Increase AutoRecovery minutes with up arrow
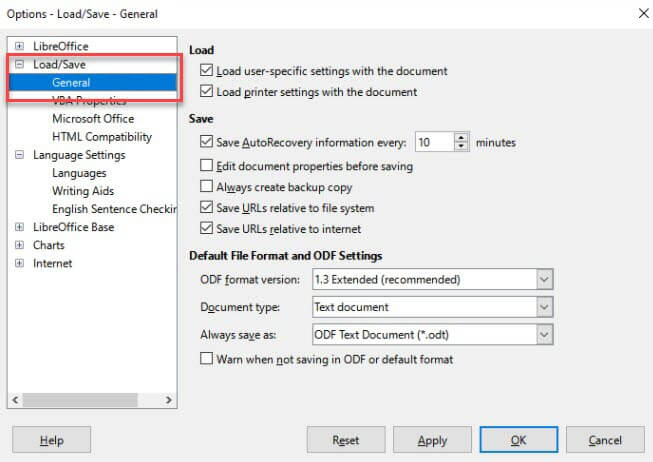 coord(461,137)
